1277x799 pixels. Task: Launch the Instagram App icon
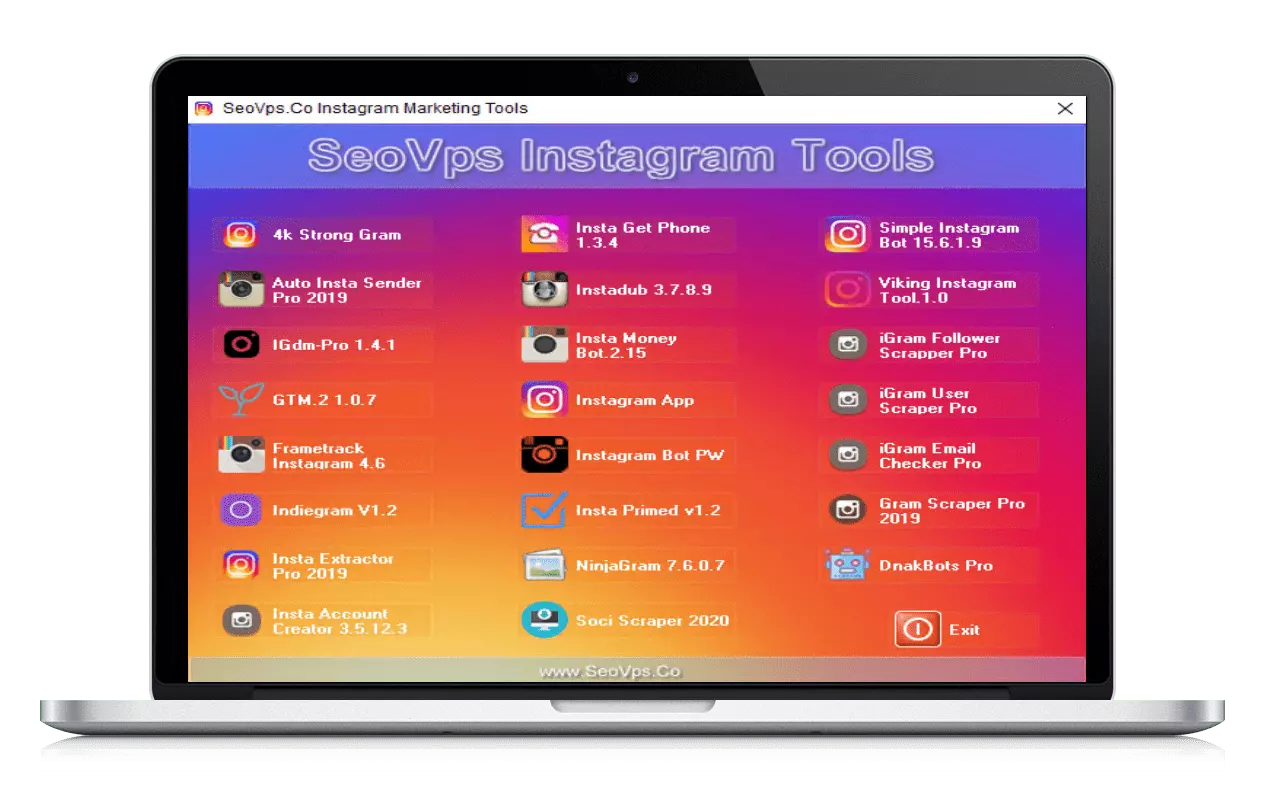(x=544, y=400)
